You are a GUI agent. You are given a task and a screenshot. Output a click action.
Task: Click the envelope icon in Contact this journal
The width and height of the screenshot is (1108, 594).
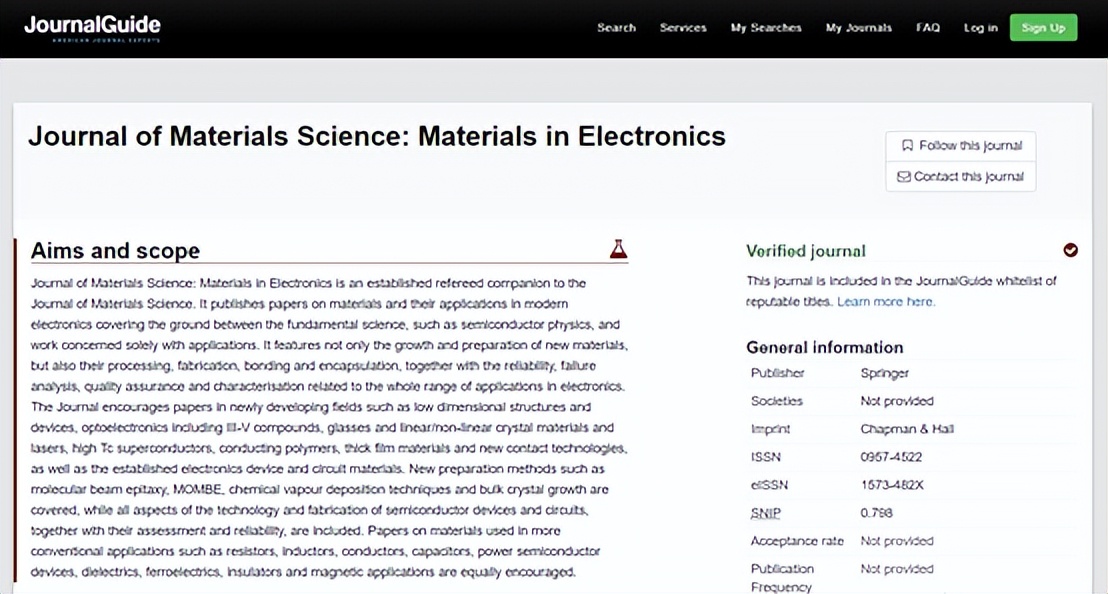(x=904, y=177)
